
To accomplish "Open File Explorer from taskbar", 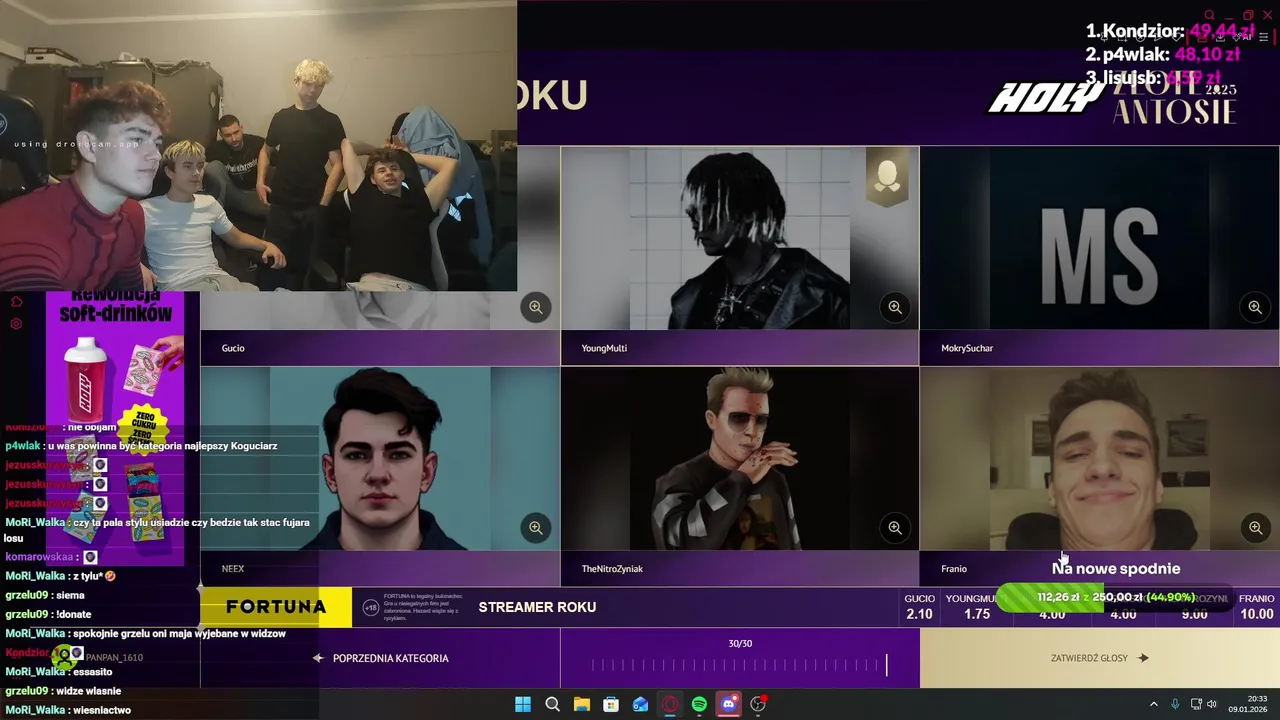I will click(x=581, y=704).
